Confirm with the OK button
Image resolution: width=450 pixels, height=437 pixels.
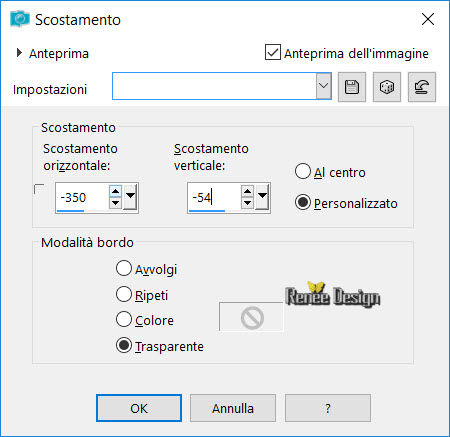tap(139, 408)
